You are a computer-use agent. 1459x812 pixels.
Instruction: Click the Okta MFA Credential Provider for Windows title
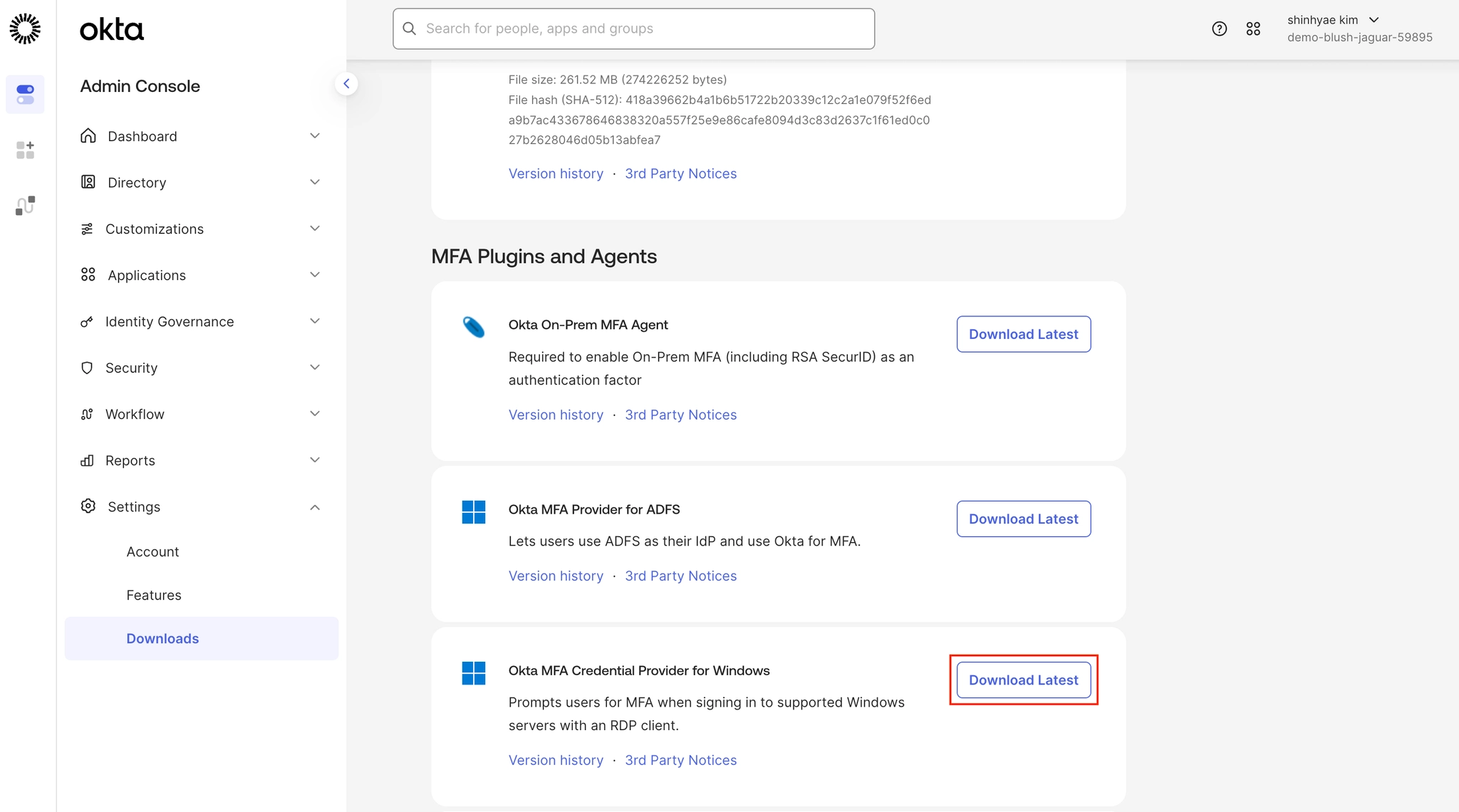pyautogui.click(x=639, y=670)
